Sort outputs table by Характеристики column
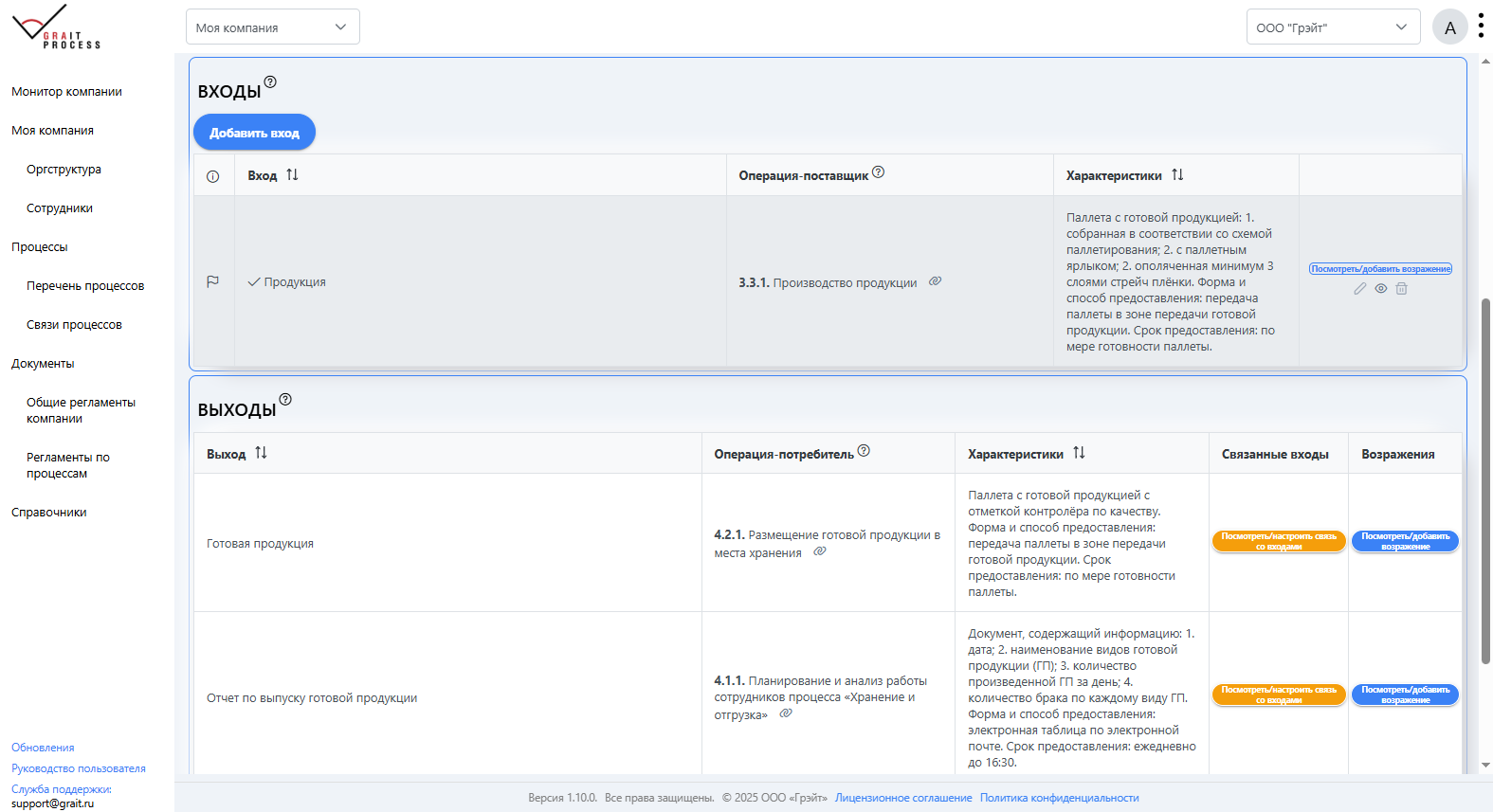The width and height of the screenshot is (1493, 812). click(1079, 453)
